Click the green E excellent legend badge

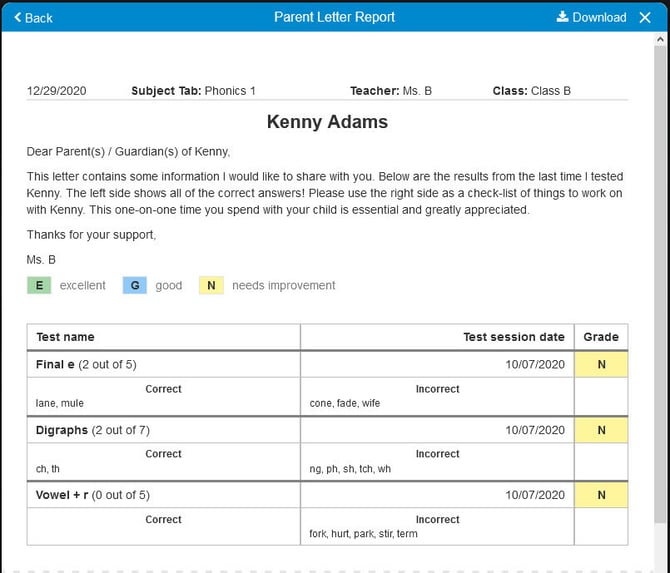coord(39,285)
